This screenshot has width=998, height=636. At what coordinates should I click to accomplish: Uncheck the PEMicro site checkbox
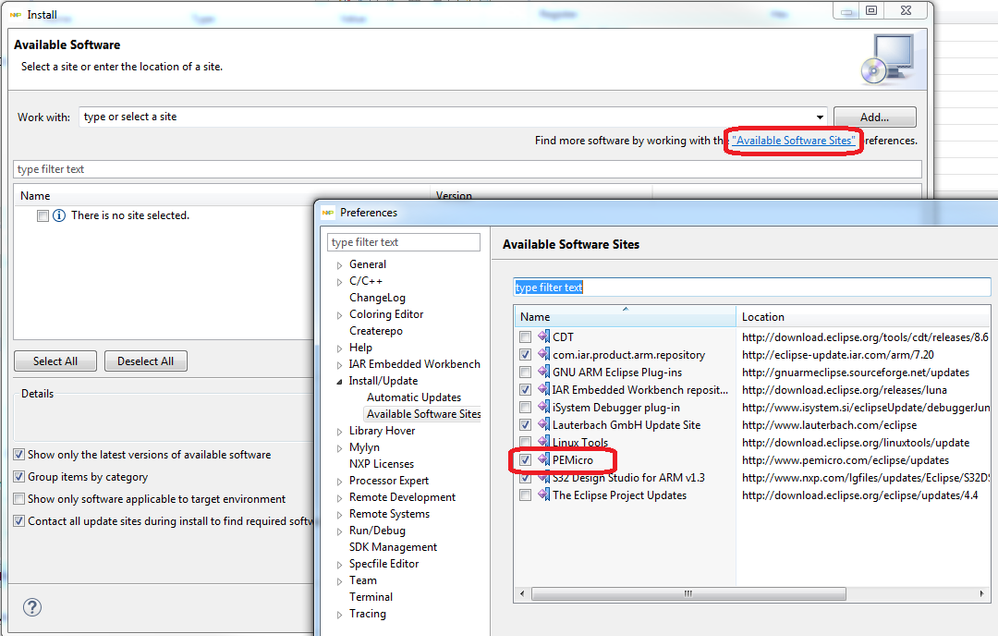[525, 460]
